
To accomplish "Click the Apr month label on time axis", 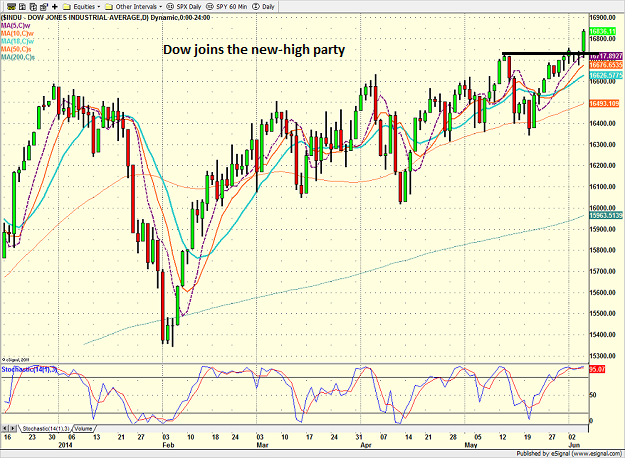I will 366,445.
